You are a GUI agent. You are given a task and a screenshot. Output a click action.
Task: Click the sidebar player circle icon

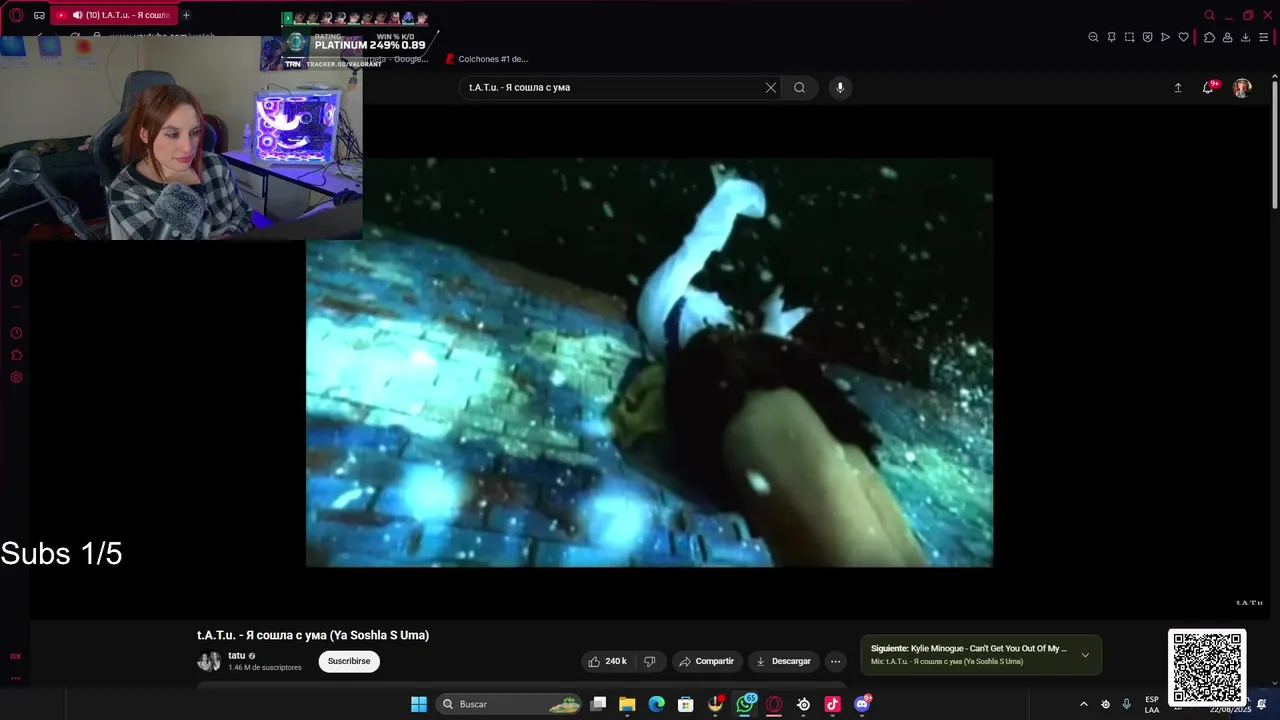pos(16,281)
